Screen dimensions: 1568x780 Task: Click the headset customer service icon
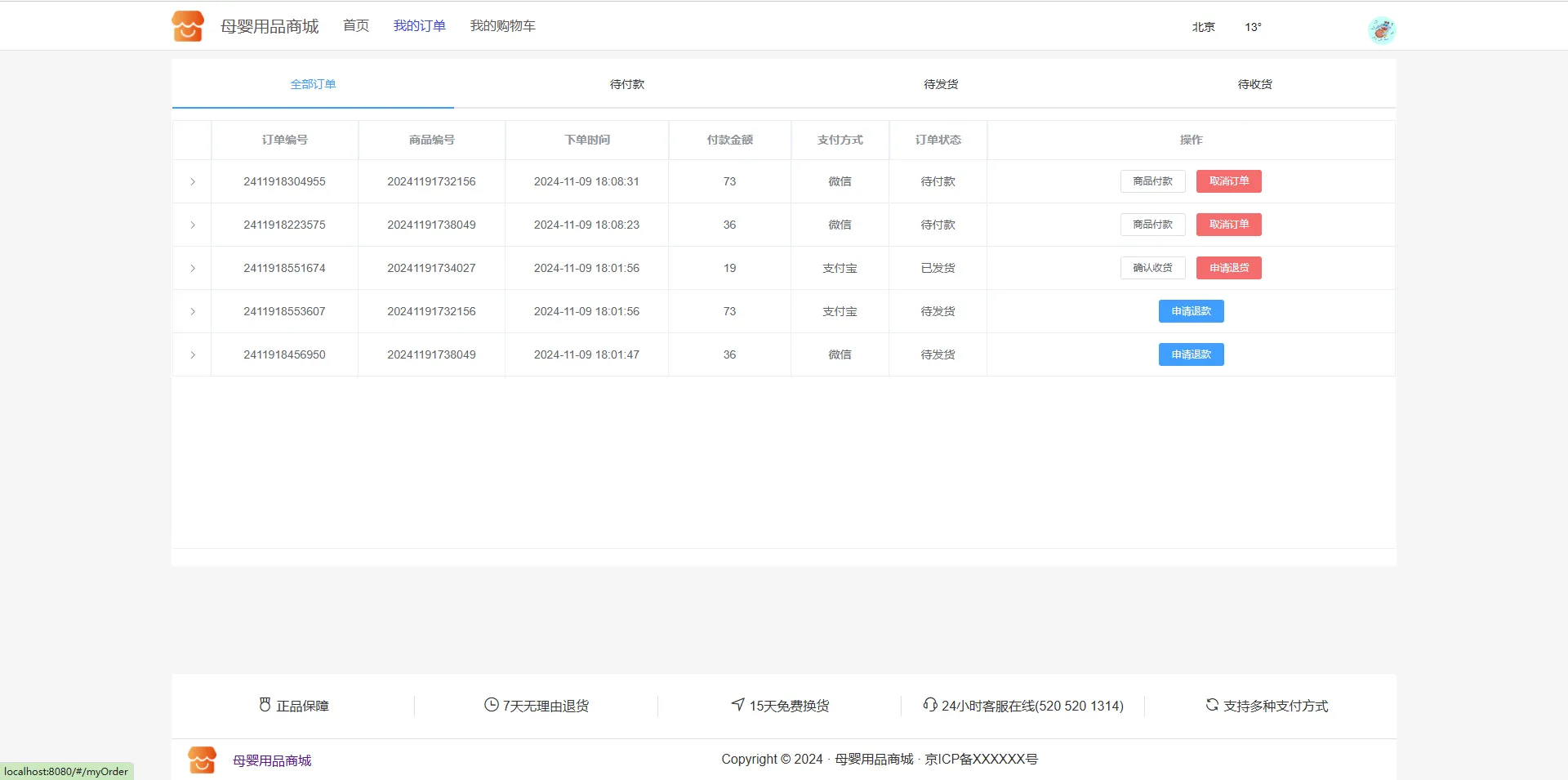[x=929, y=705]
